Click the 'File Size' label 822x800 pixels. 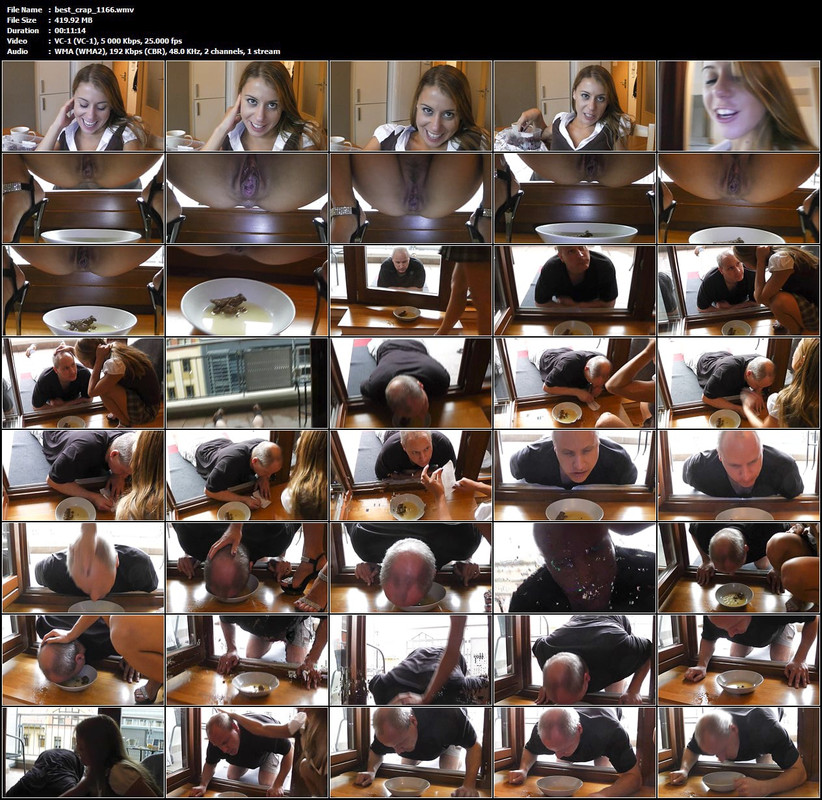pyautogui.click(x=21, y=20)
